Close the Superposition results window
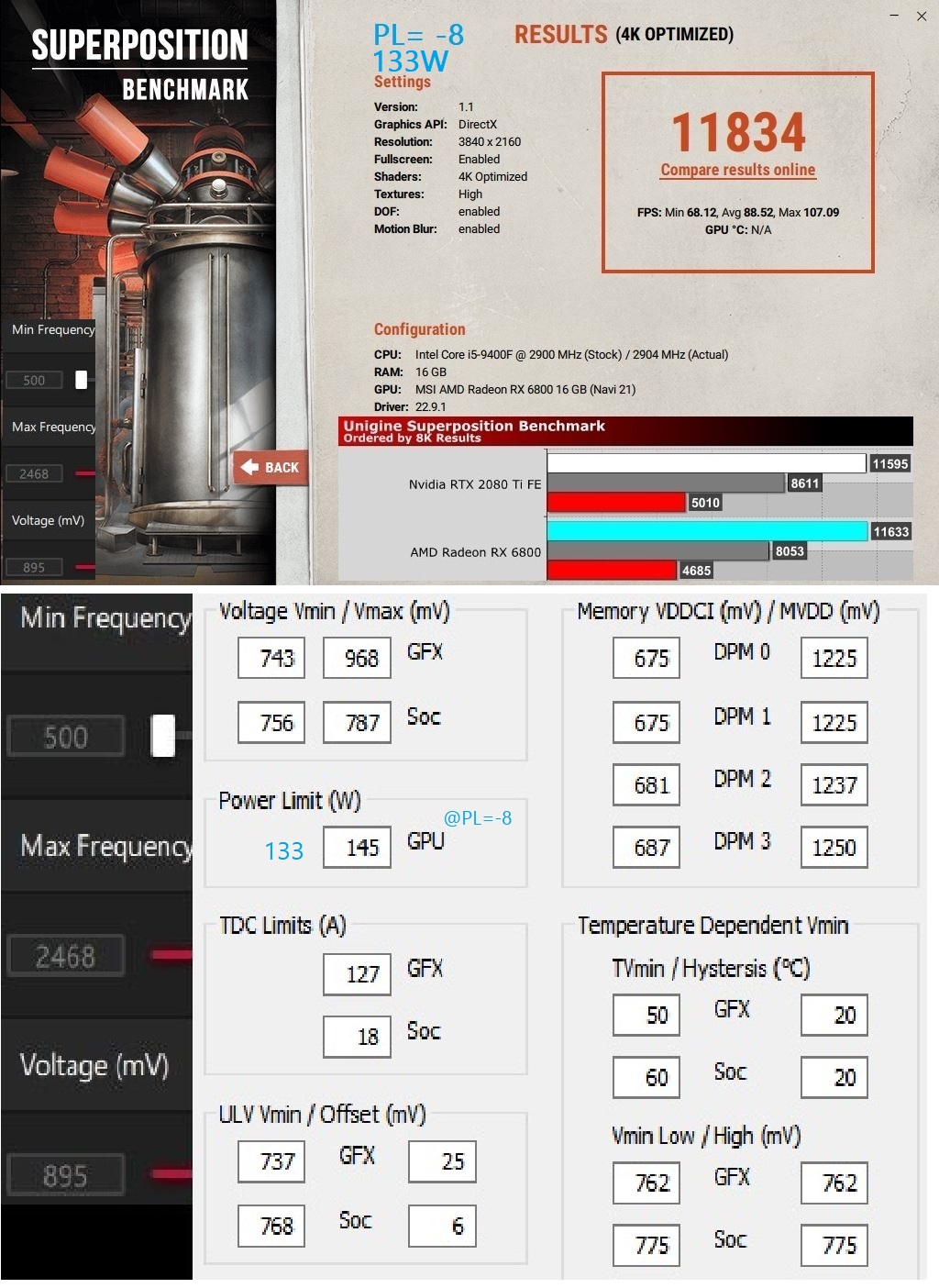The image size is (939, 1288). click(x=922, y=16)
